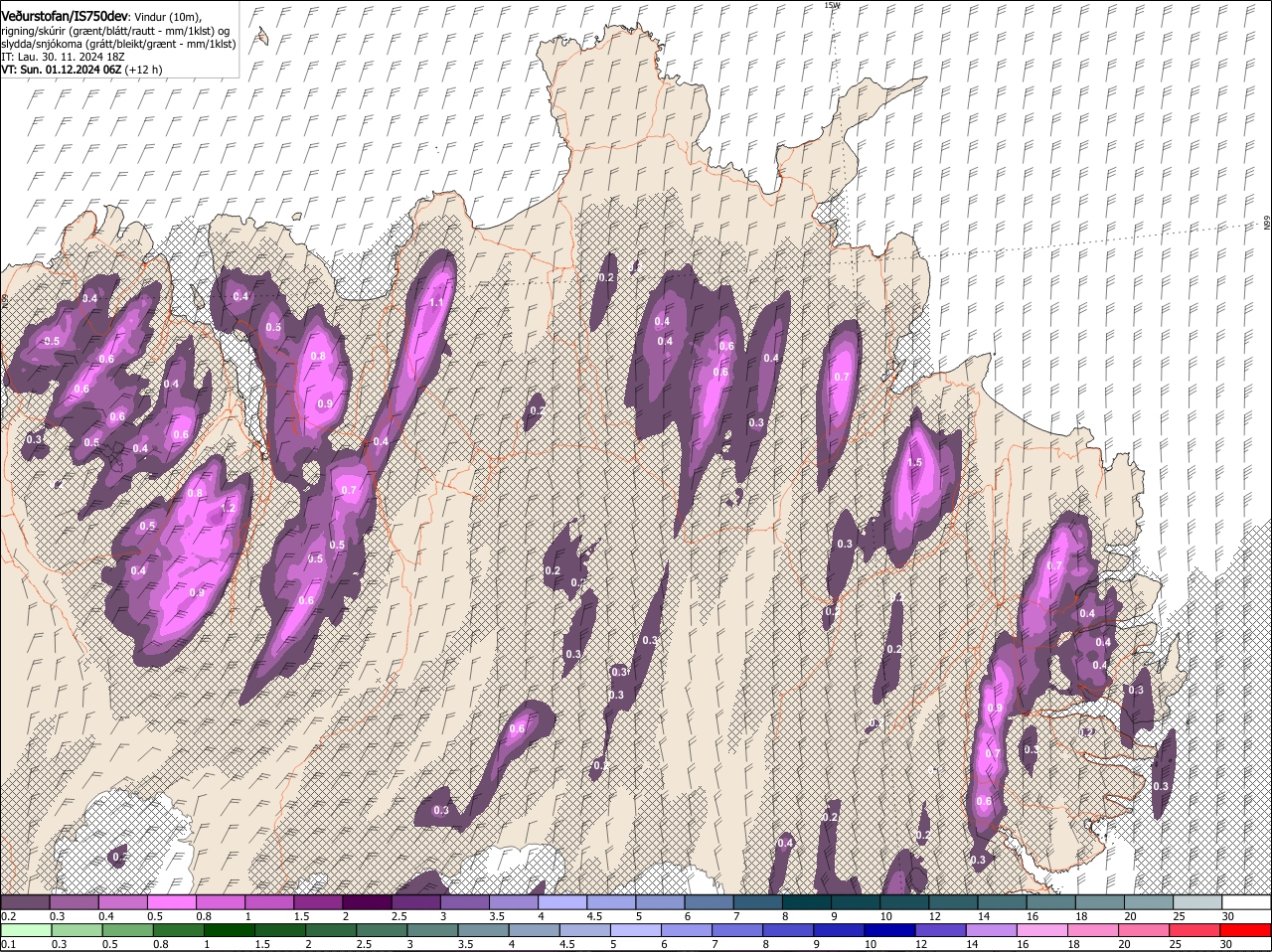Click the Veðurstofan/IS750dev map title
This screenshot has width=1272, height=952.
point(65,17)
